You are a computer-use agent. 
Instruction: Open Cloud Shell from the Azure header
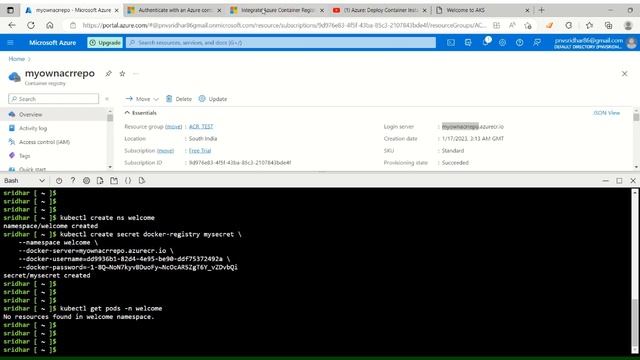click(451, 42)
